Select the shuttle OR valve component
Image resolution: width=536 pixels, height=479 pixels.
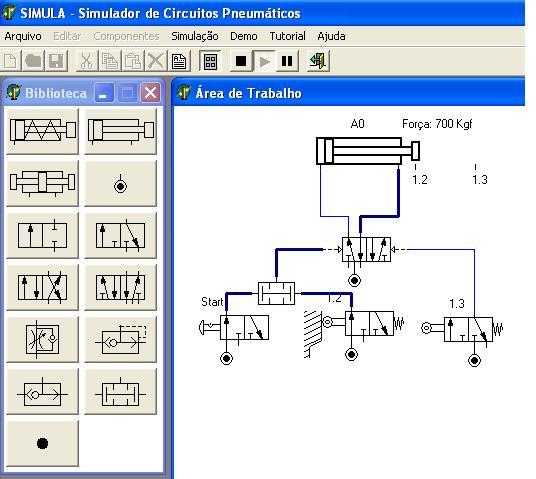point(42,391)
